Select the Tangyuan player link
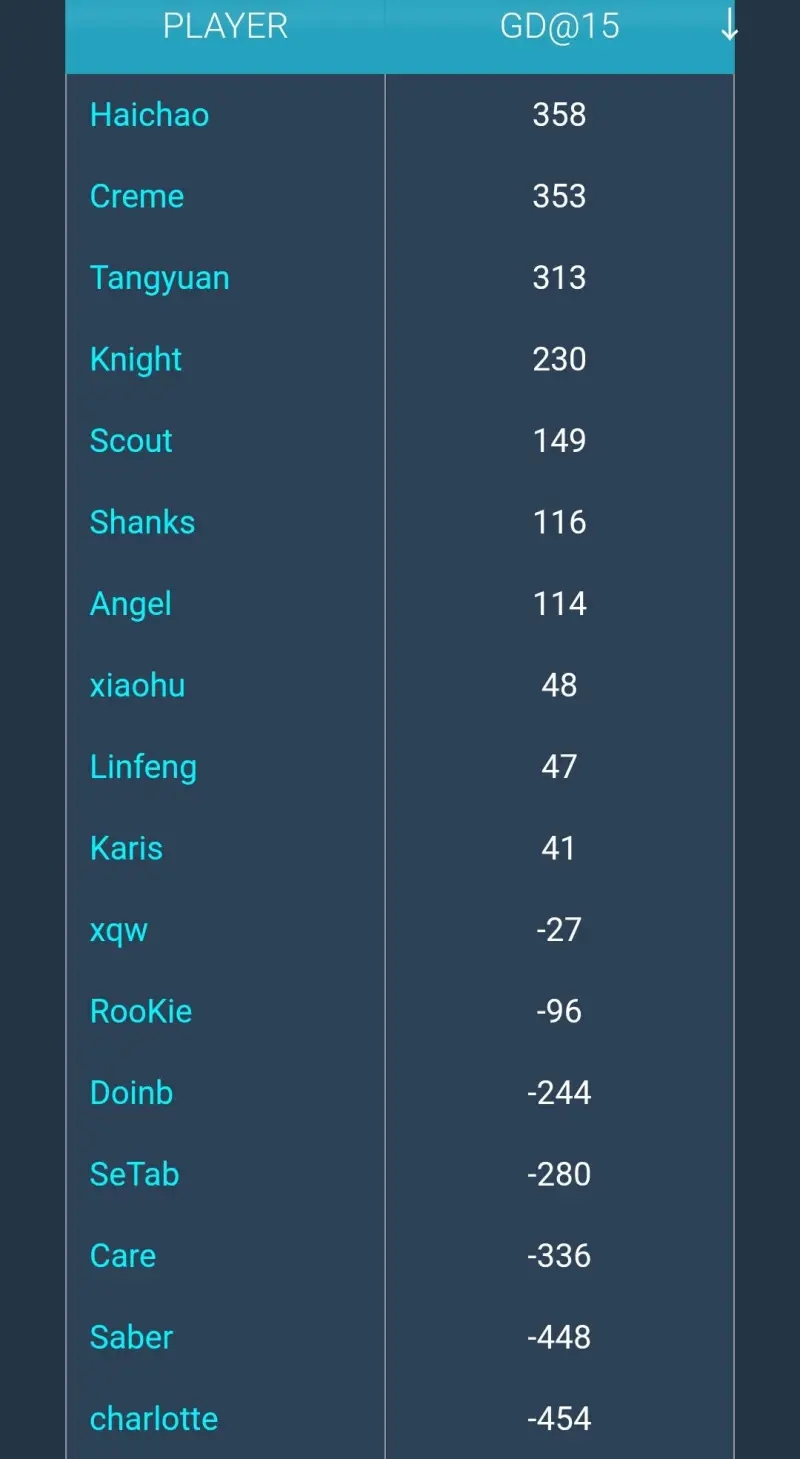 (159, 278)
